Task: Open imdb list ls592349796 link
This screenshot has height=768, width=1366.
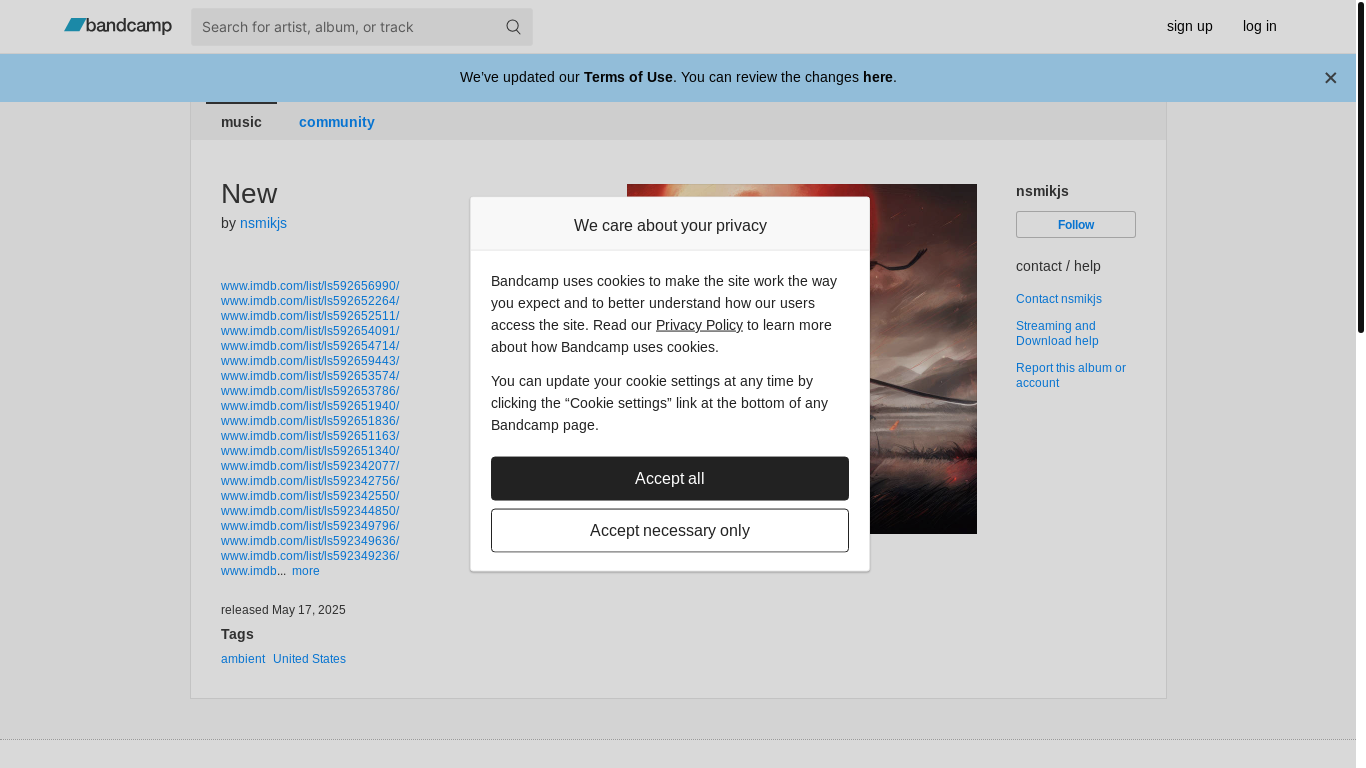Action: [310, 526]
